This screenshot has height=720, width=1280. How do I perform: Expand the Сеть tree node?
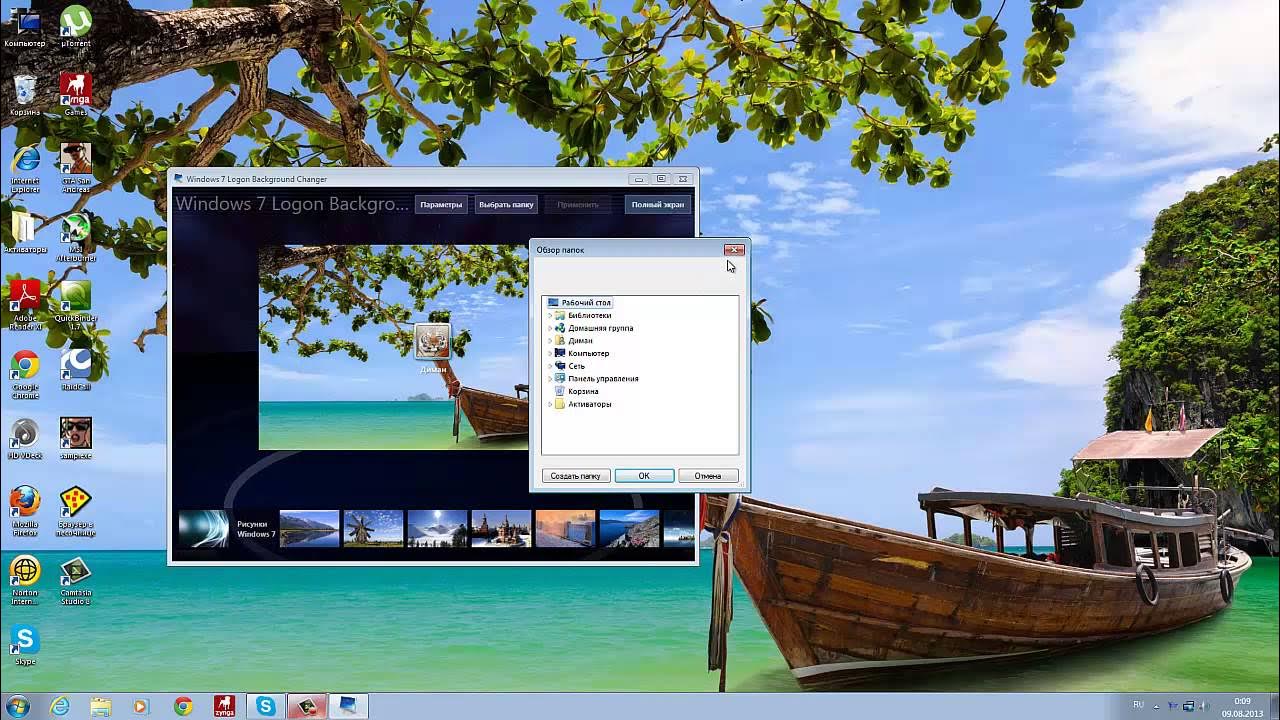(x=550, y=366)
